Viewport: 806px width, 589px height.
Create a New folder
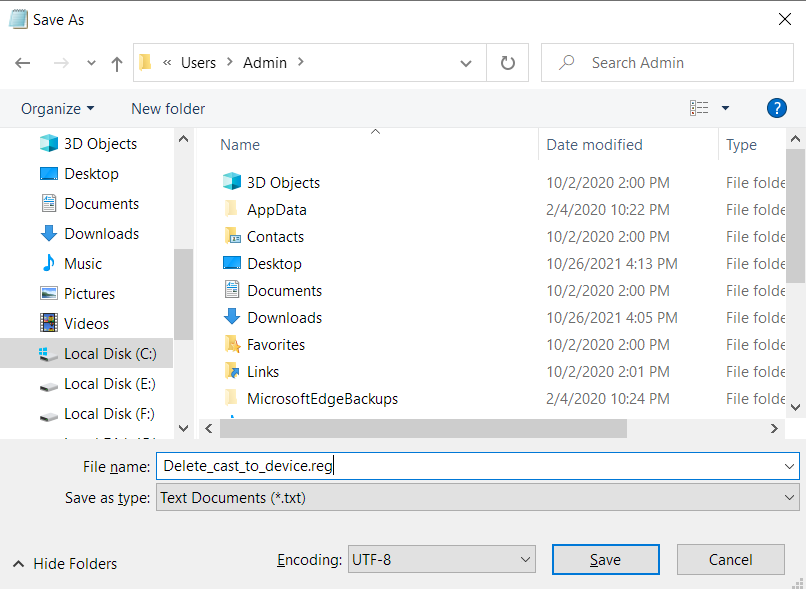pos(167,108)
